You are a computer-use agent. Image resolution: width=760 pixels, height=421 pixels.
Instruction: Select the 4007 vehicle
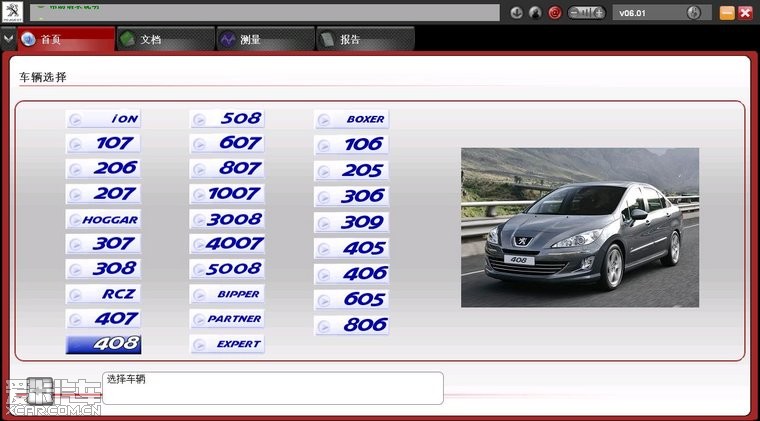(x=227, y=244)
